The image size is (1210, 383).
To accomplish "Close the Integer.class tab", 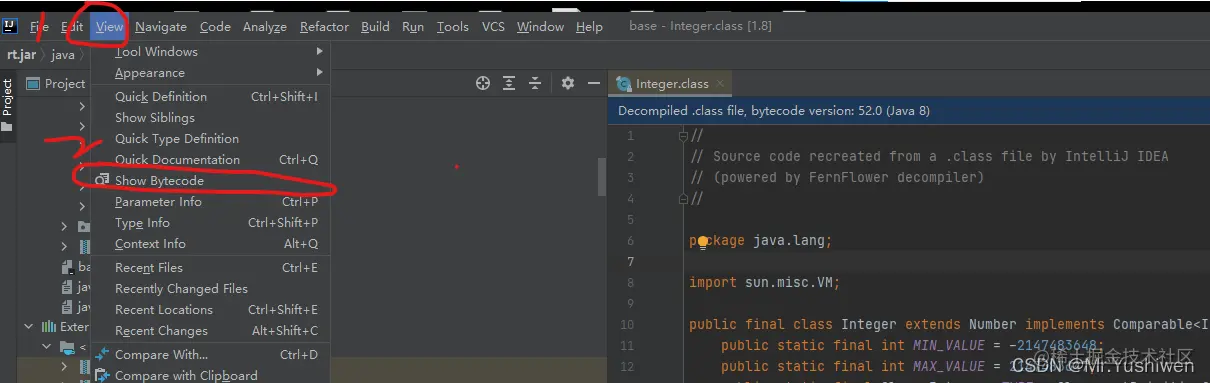I will click(x=720, y=84).
